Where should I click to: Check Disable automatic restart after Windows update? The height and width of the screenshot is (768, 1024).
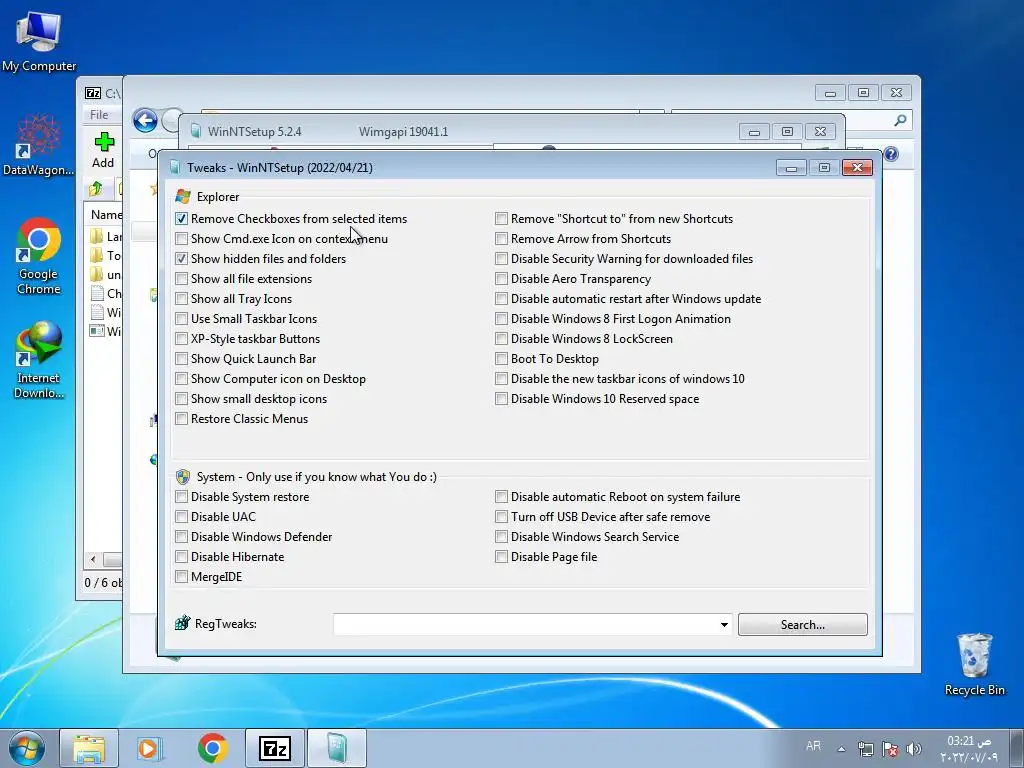coord(501,299)
